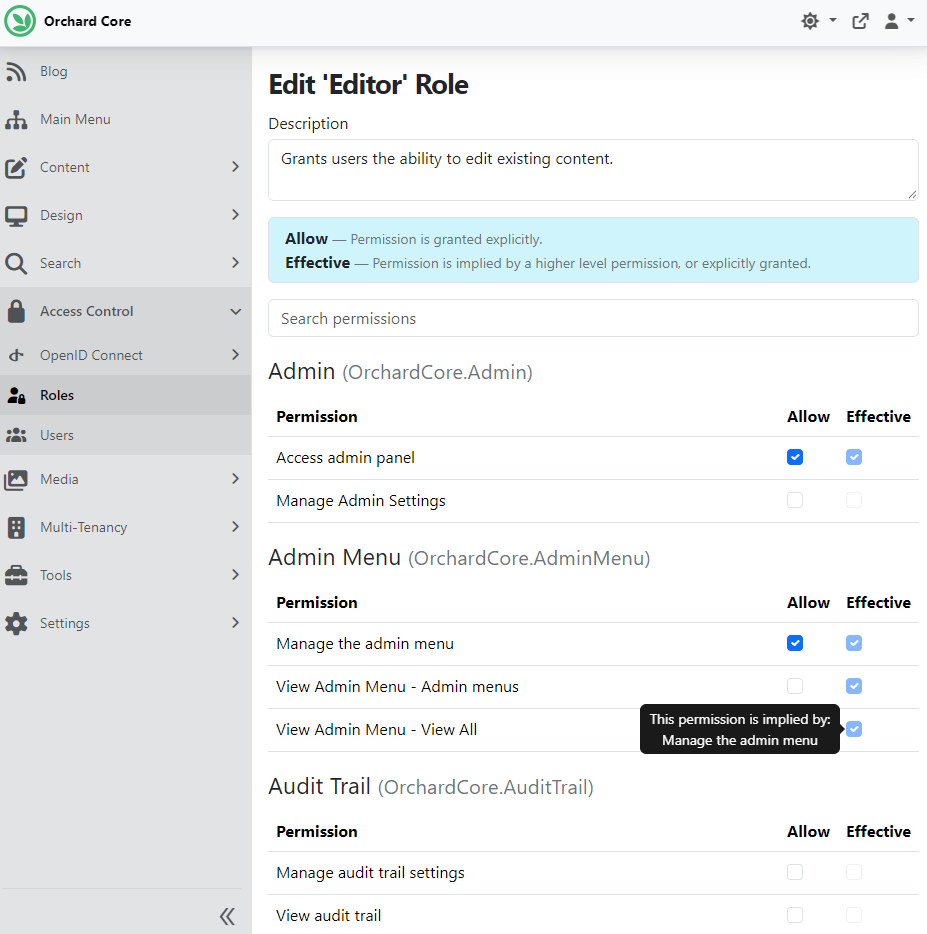Open the Access Control menu label
This screenshot has height=934, width=927.
86,311
